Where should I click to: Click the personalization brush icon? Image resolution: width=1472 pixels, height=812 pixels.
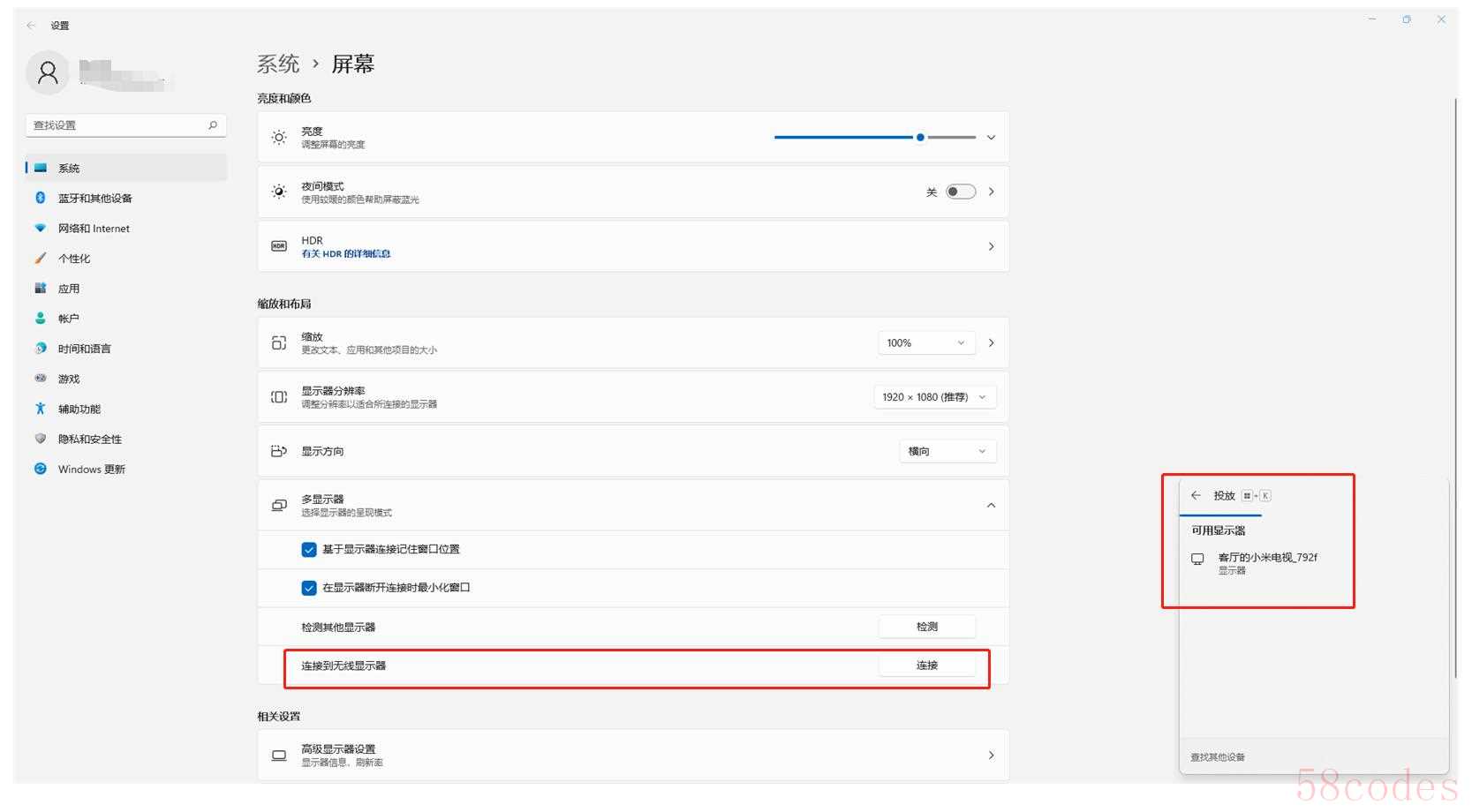tap(41, 258)
